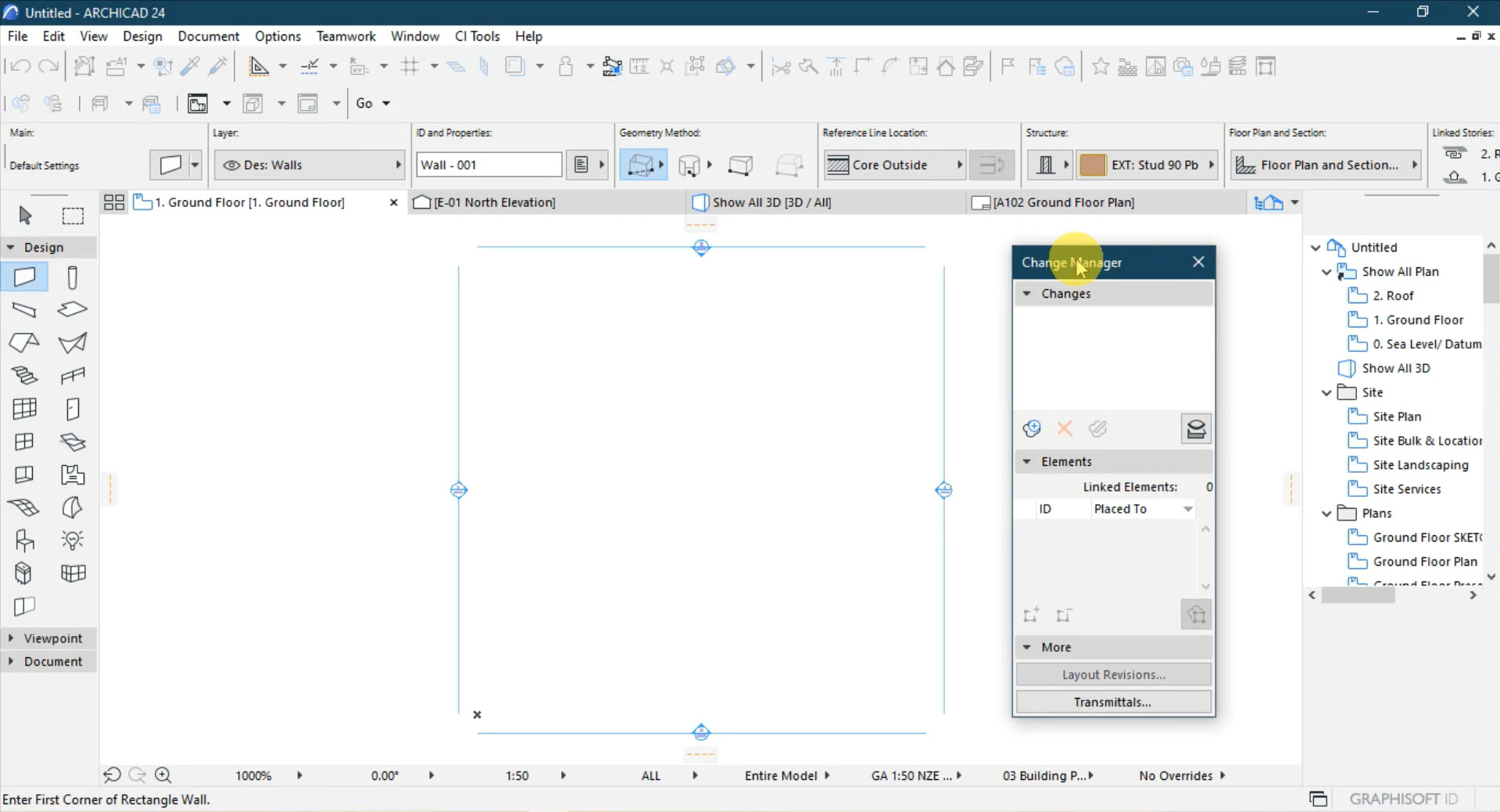Click the Transmittals button
This screenshot has width=1500, height=812.
pos(1113,701)
